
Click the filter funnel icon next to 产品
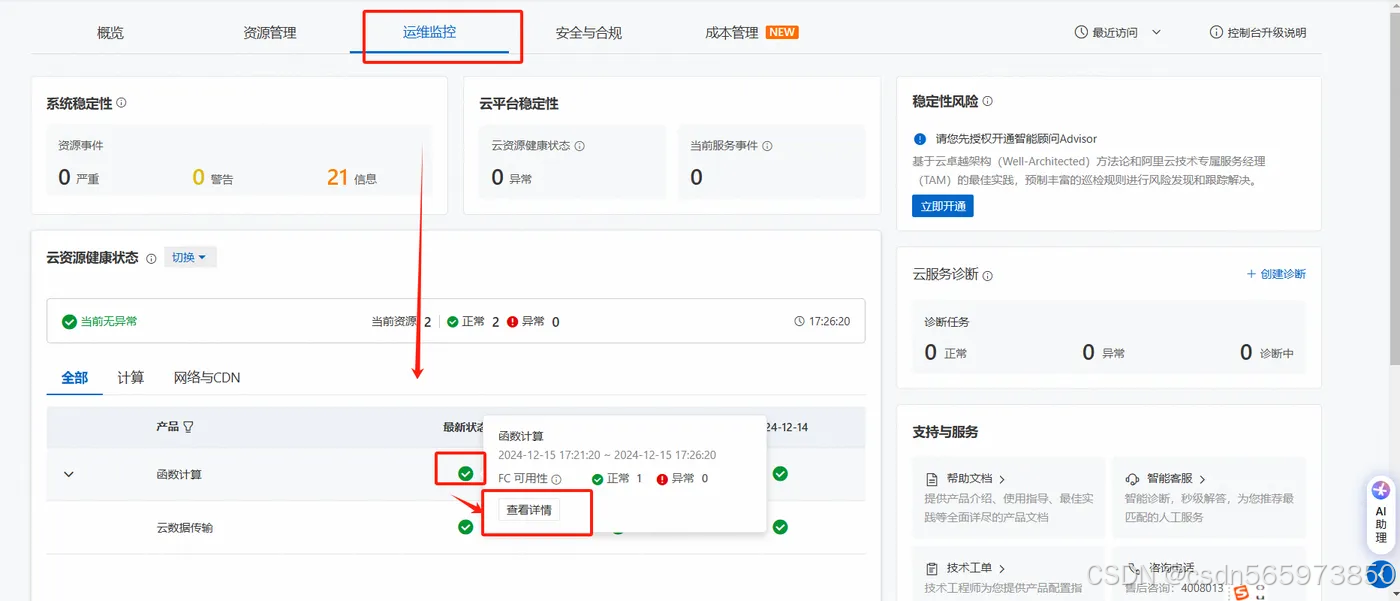pos(188,427)
